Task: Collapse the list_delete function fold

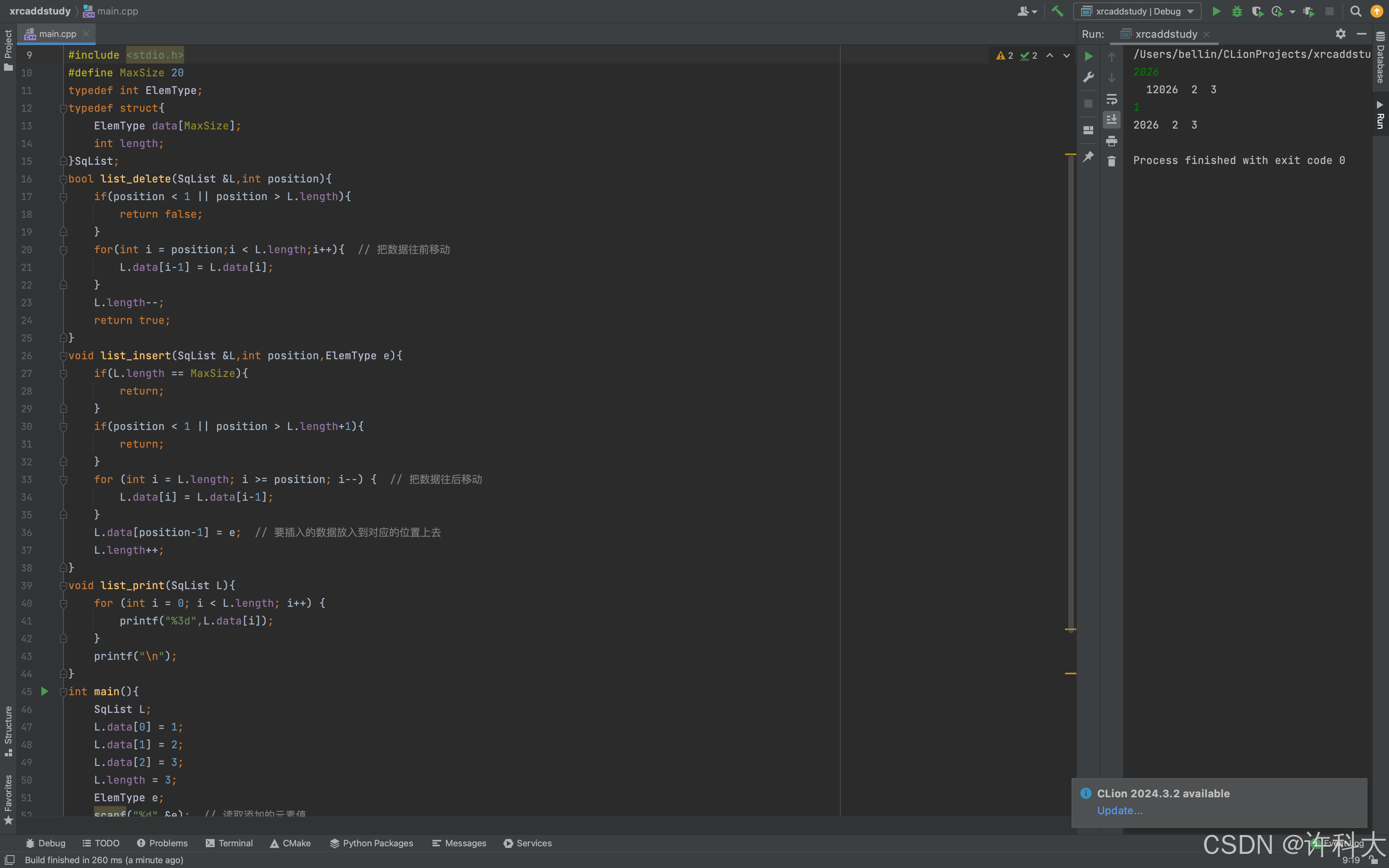Action: (63, 179)
